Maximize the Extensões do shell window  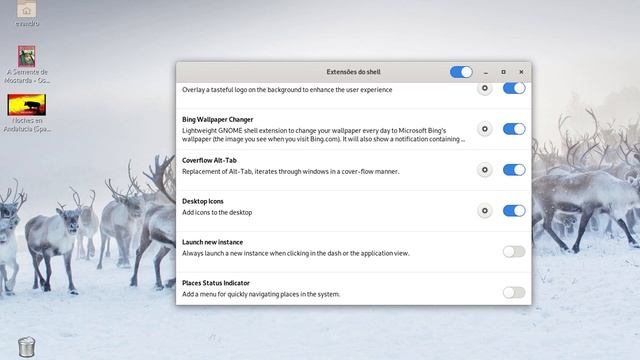(x=503, y=72)
